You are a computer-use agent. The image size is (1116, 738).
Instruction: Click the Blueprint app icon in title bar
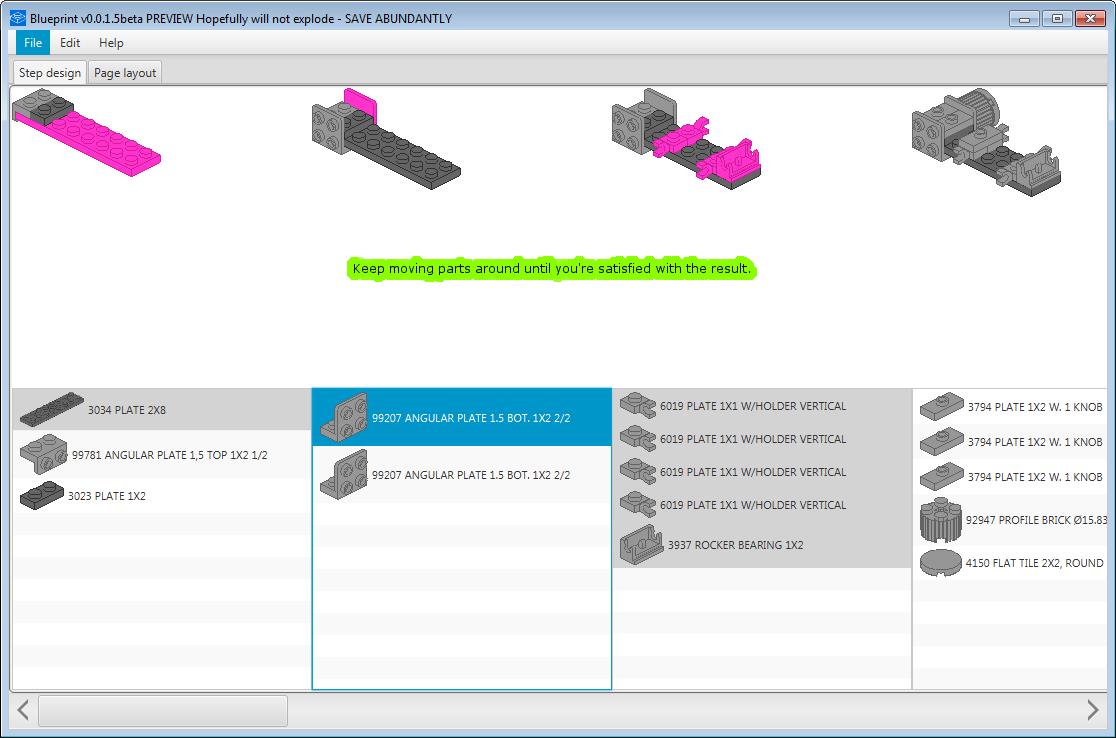click(18, 19)
